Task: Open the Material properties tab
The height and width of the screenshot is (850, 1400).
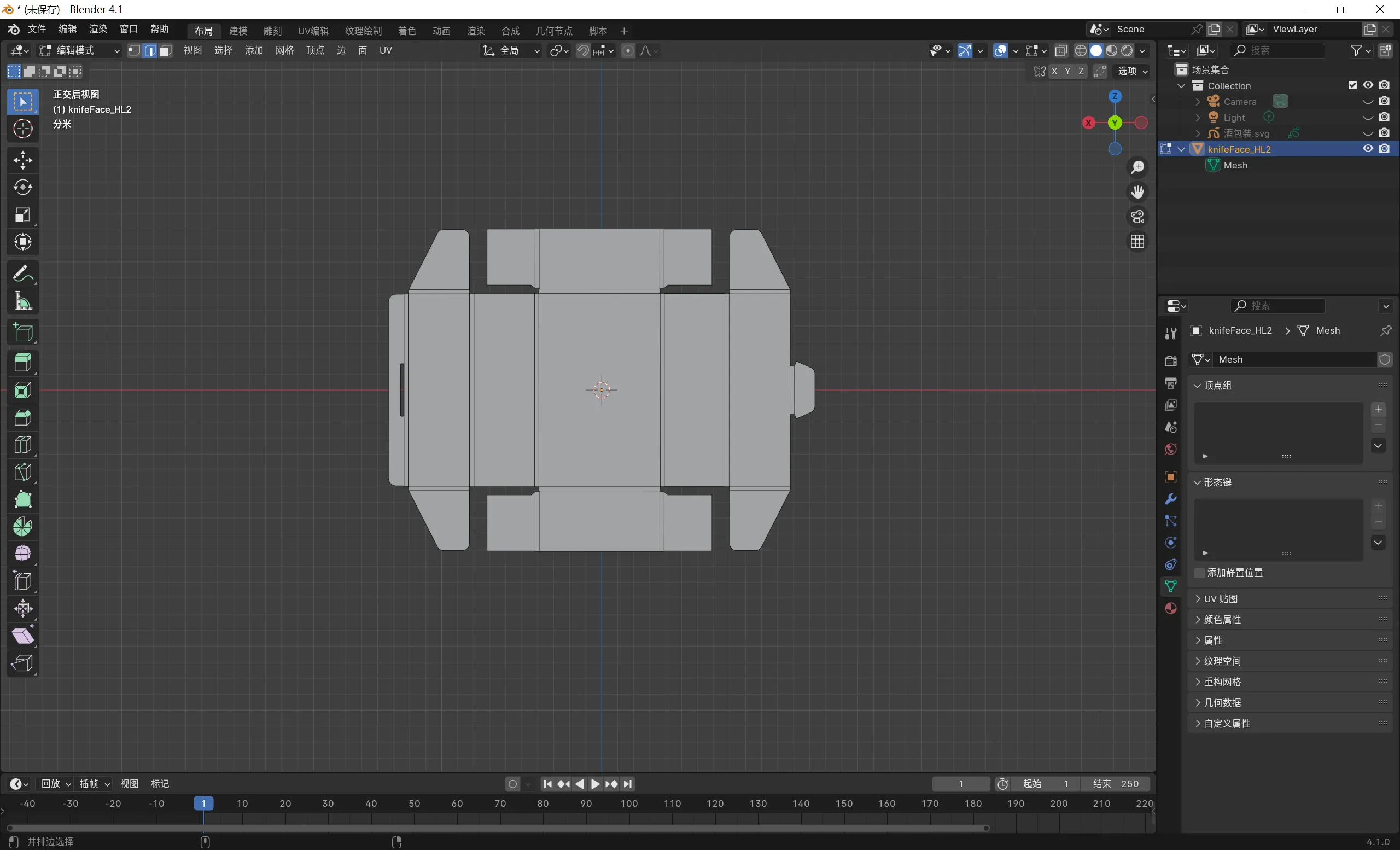Action: tap(1170, 609)
